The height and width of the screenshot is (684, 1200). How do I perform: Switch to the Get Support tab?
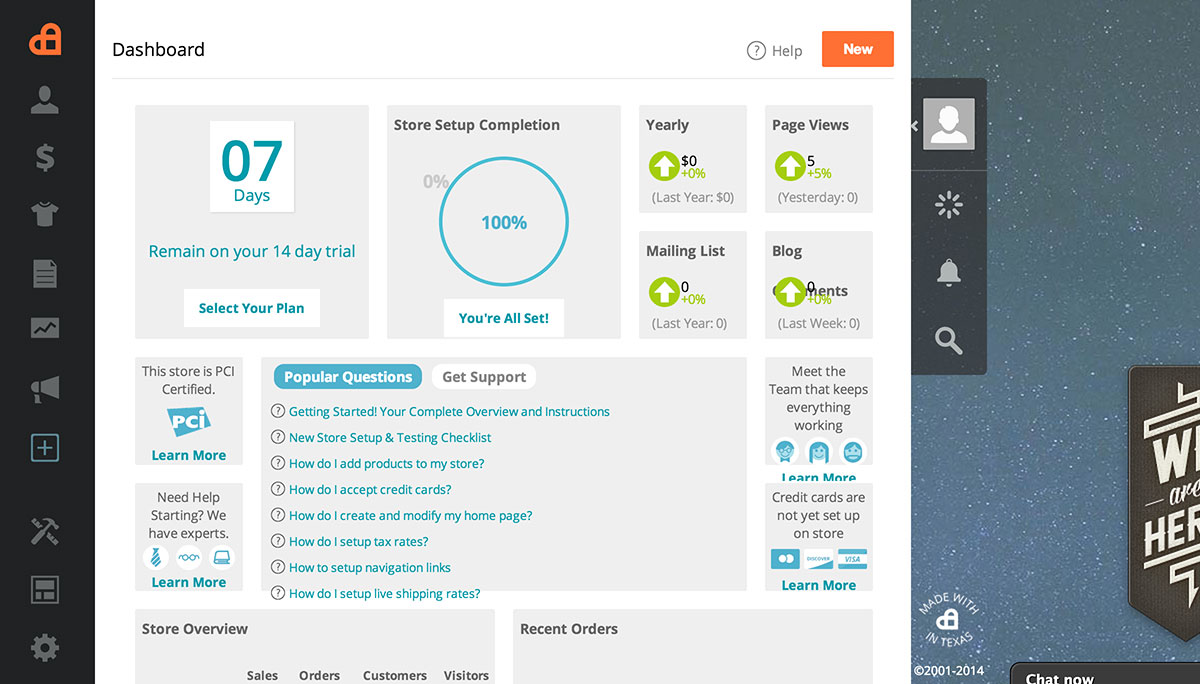(484, 377)
